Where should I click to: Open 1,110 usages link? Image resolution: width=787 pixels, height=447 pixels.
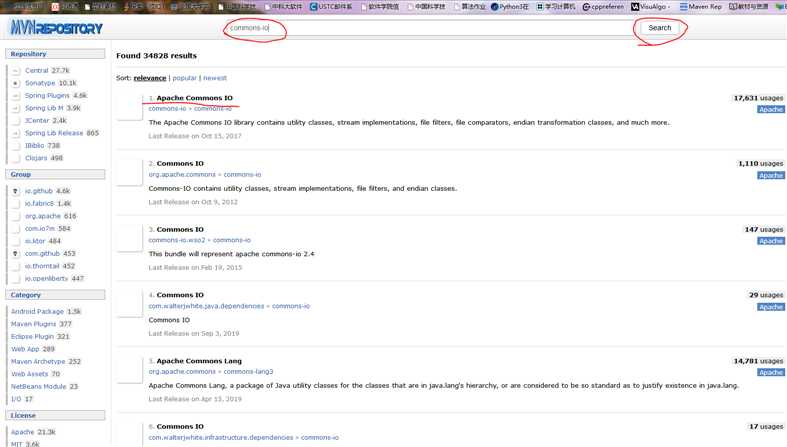point(760,164)
